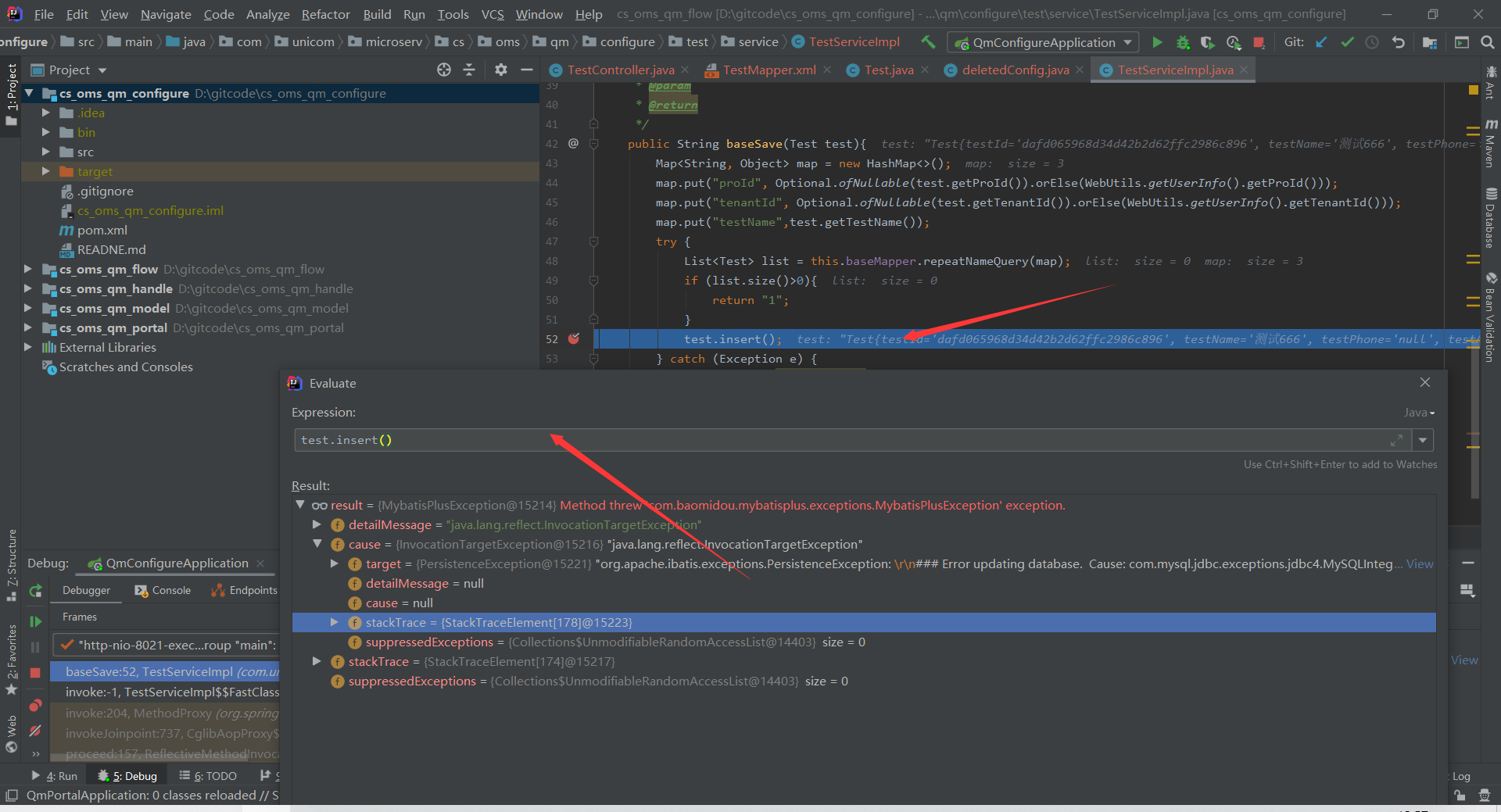Viewport: 1501px width, 812px height.
Task: Open pom.xml in the project tree
Action: (102, 230)
